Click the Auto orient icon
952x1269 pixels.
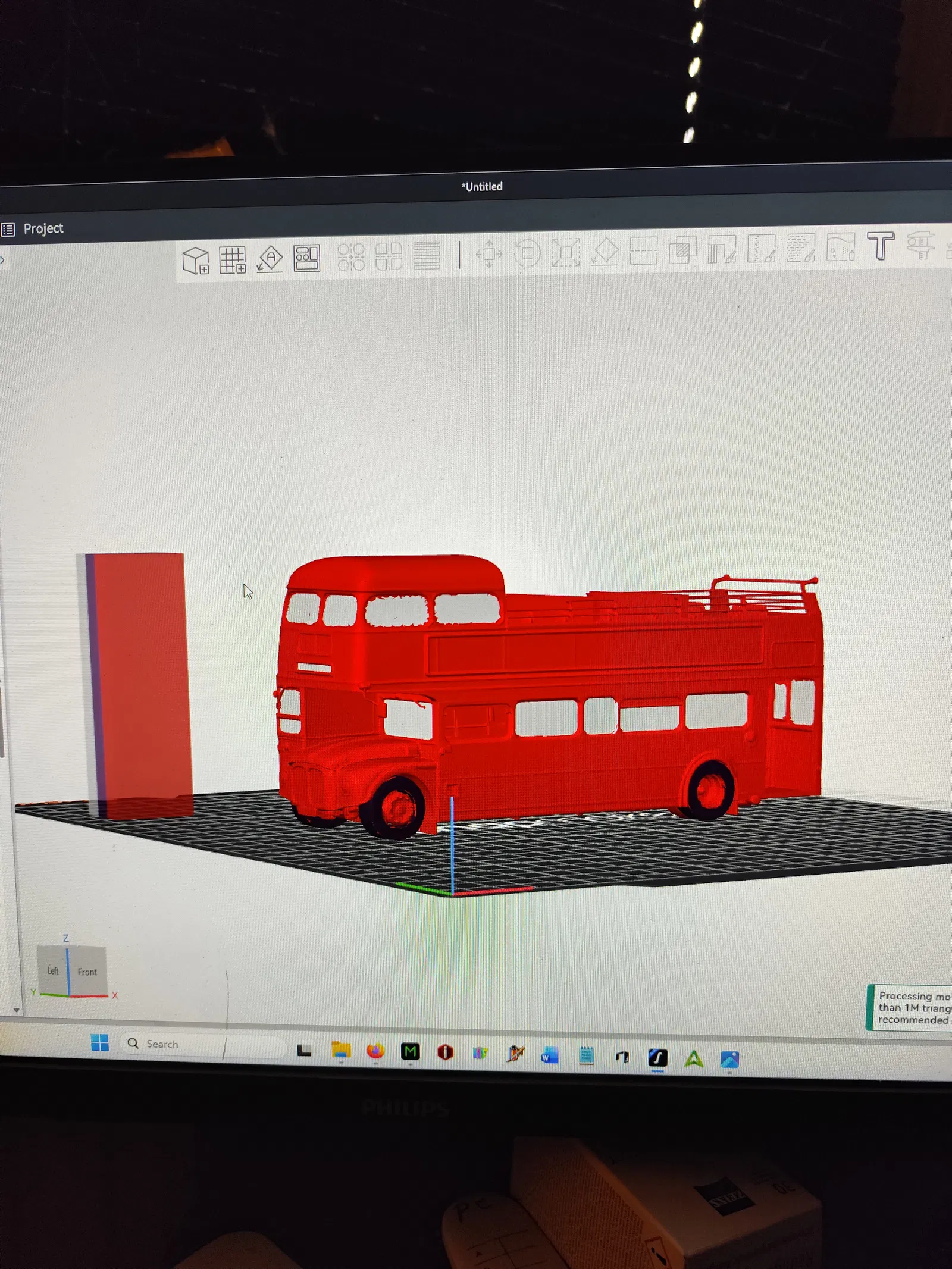[270, 259]
